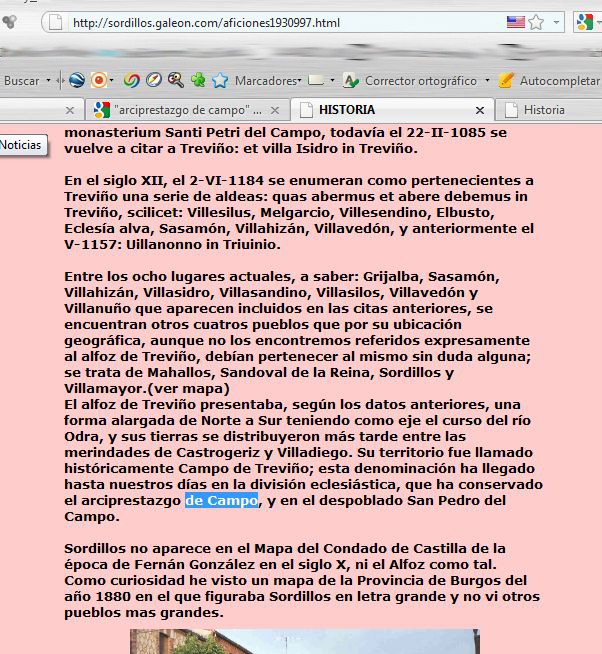This screenshot has width=602, height=654.
Task: Open the Corrector ortográfico dropdown arrow
Action: pos(487,80)
